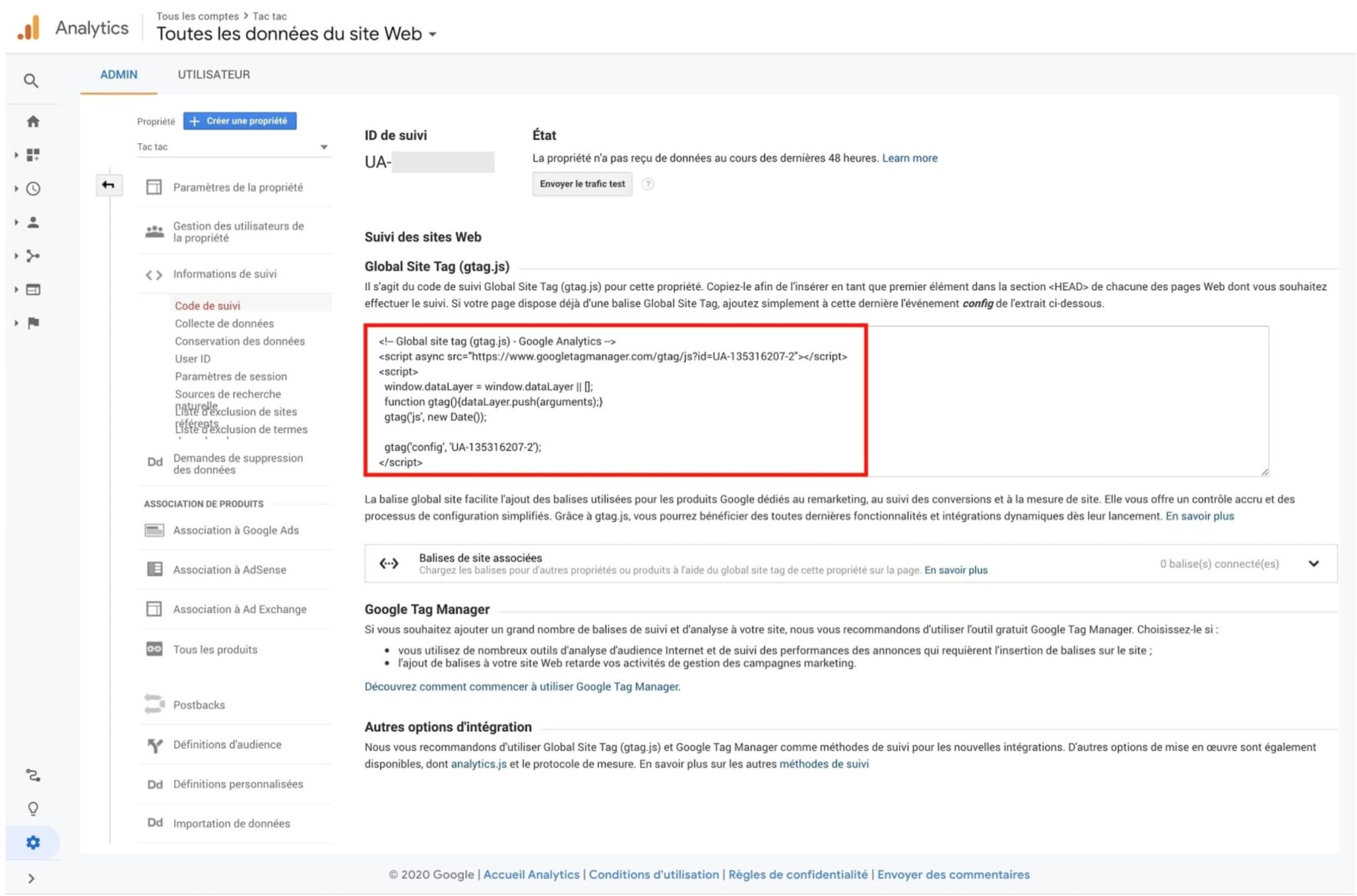The width and height of the screenshot is (1357, 896).
Task: Click the back arrow in property column
Action: (x=109, y=185)
